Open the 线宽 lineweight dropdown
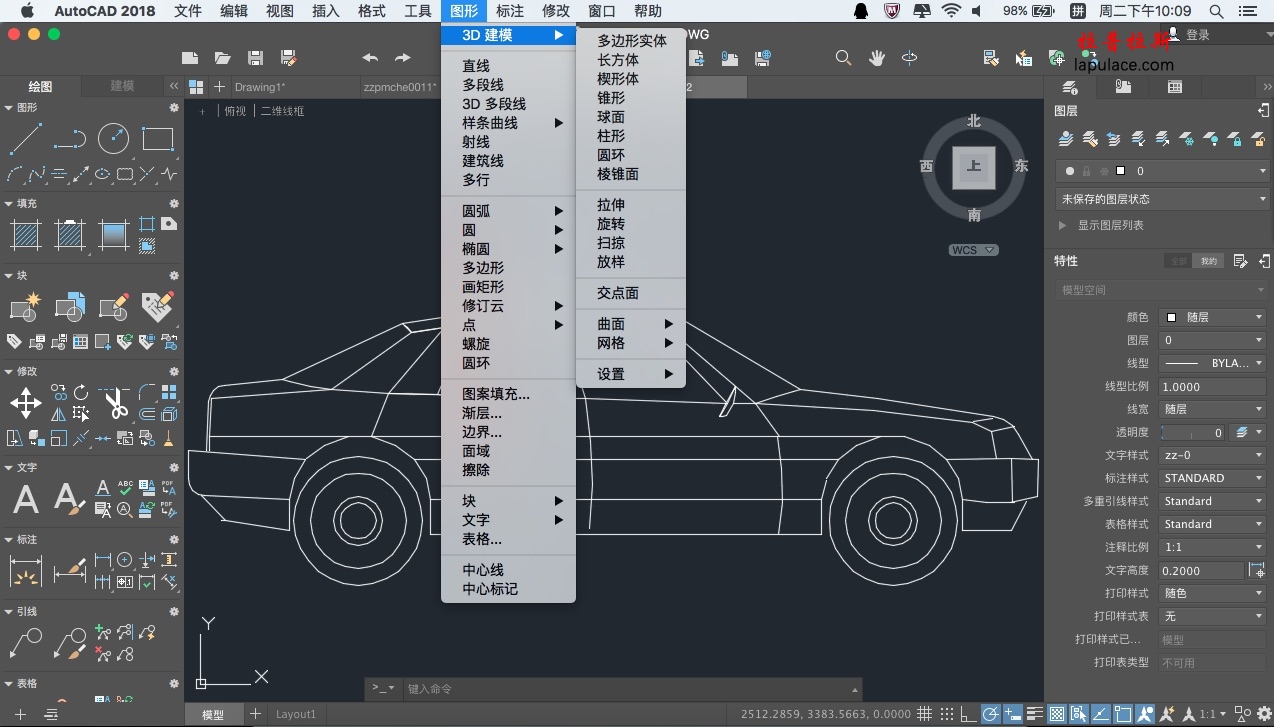 [1212, 409]
